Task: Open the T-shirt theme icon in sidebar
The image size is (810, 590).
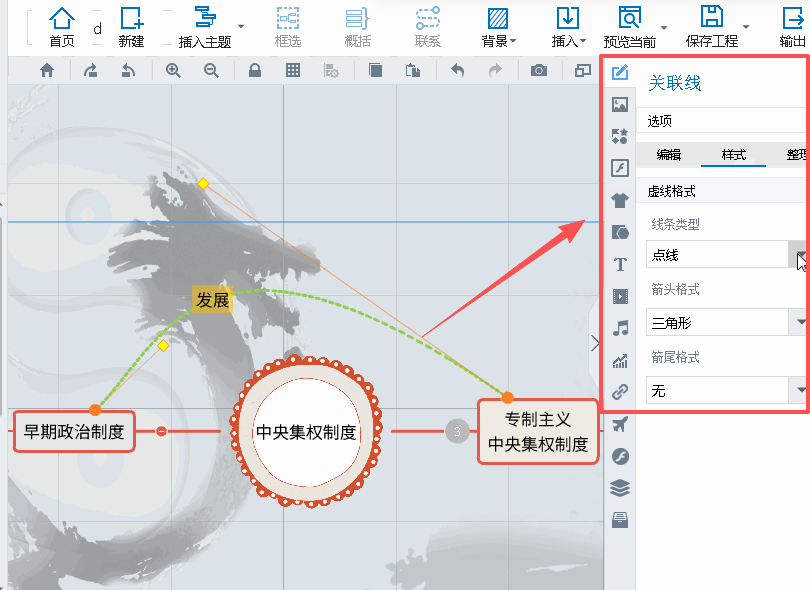Action: pyautogui.click(x=620, y=200)
